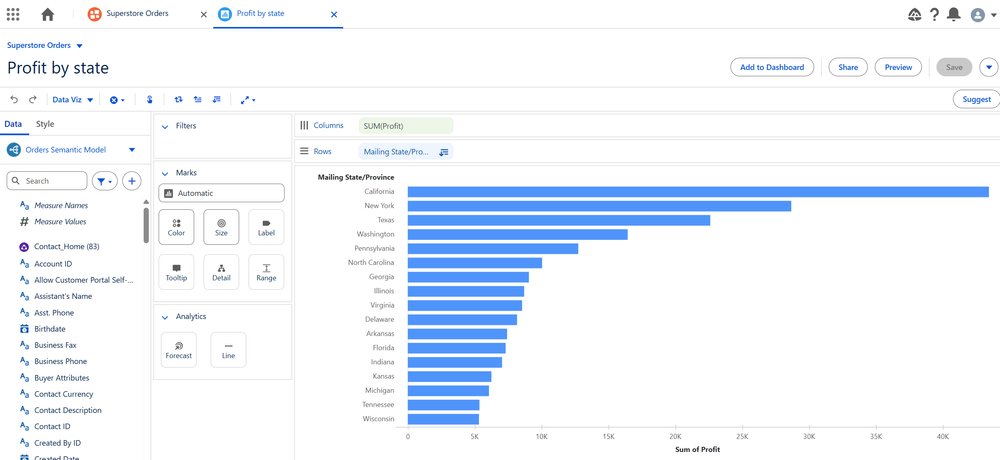Open the dropdown arrow beside Save

point(989,67)
